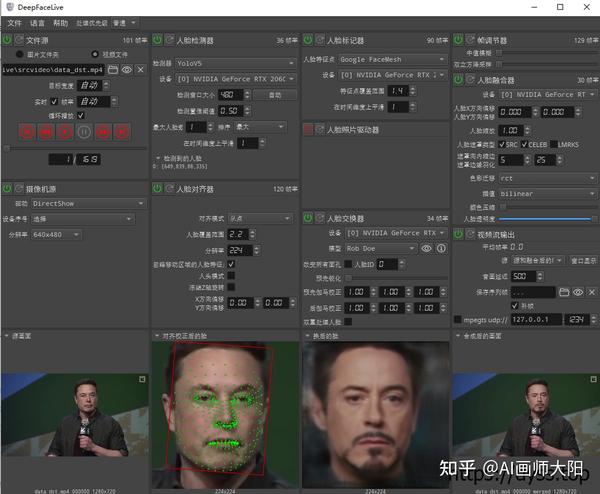Image resolution: width=600 pixels, height=494 pixels.
Task: Browse for data_dst.mp4 source file folder icon
Action: tap(112, 70)
